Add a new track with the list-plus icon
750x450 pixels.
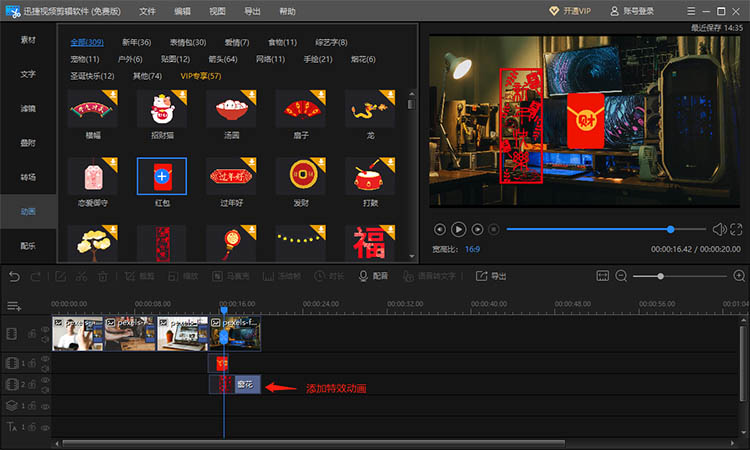(x=14, y=306)
